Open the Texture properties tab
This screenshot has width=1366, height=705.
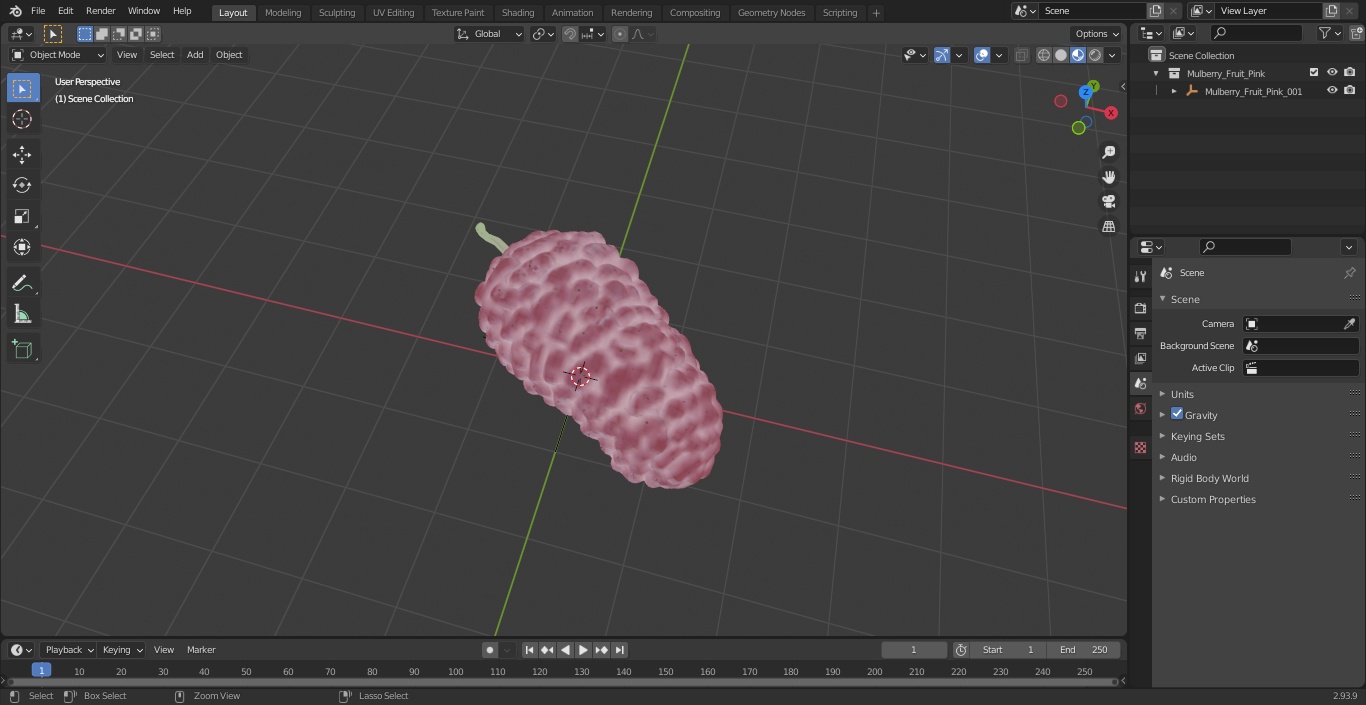click(x=1140, y=447)
